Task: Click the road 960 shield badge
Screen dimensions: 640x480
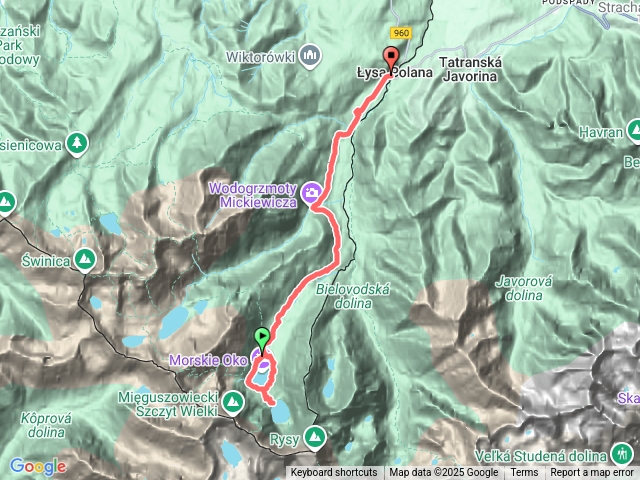Action: [x=401, y=33]
